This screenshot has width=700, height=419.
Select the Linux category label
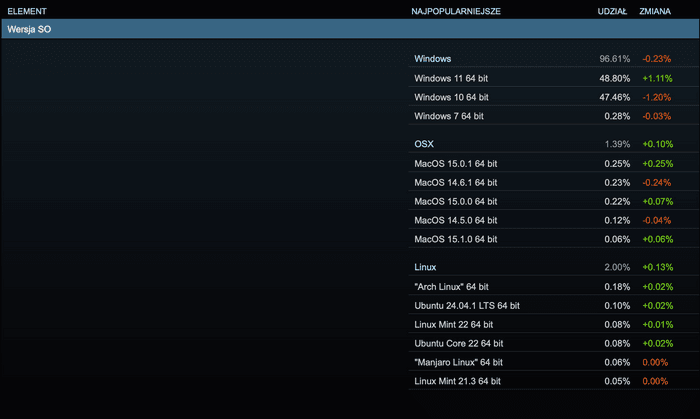425,267
